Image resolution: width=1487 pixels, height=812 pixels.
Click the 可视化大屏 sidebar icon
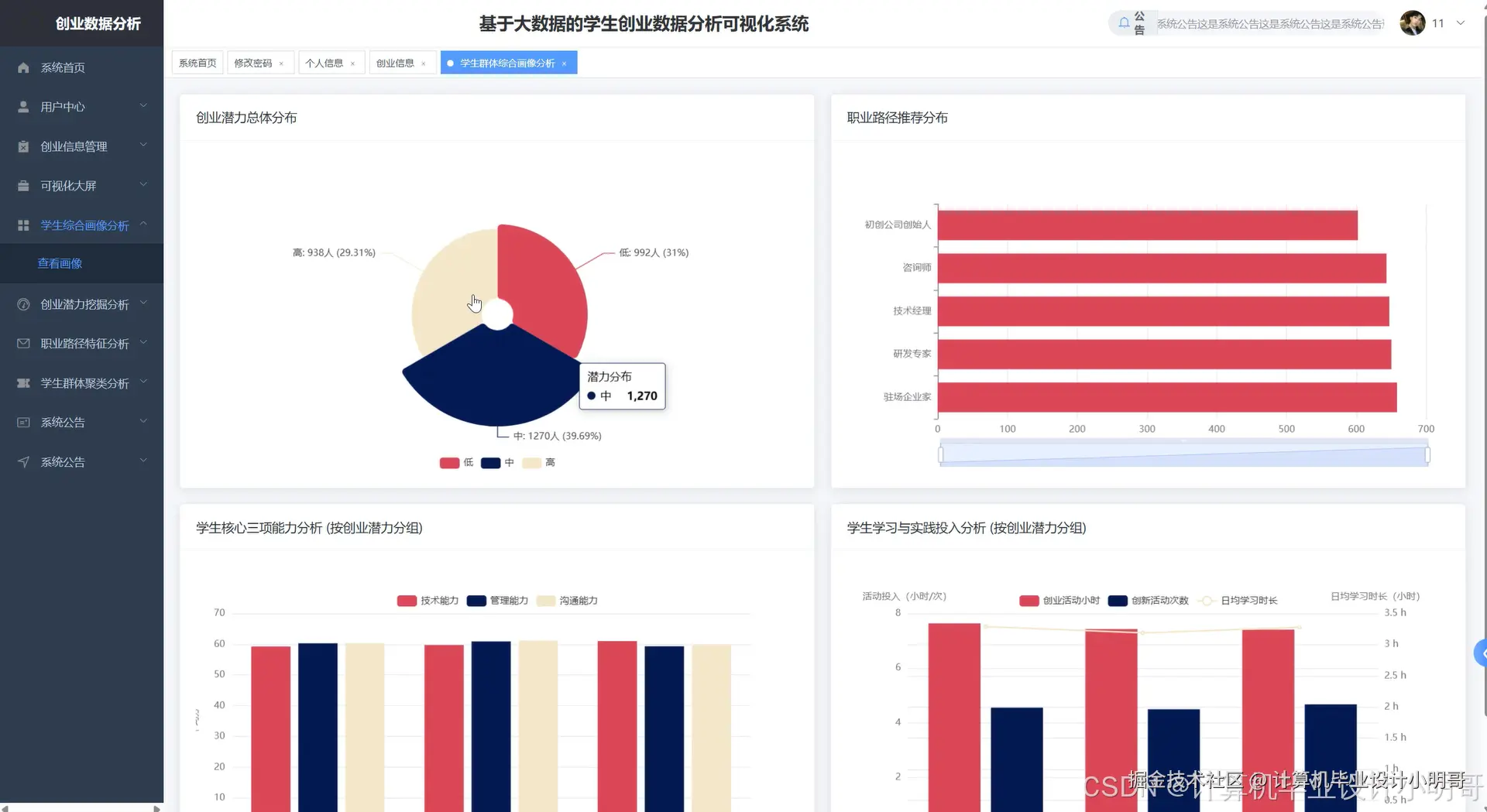point(23,186)
